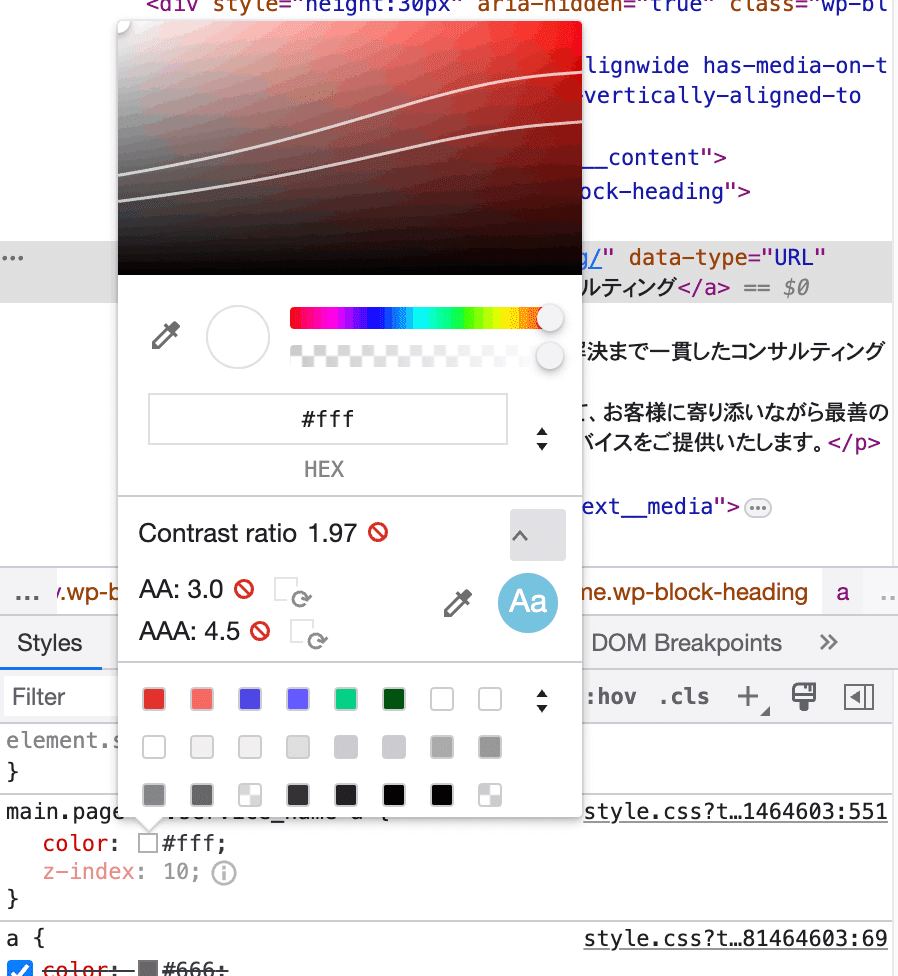Click the HEX color value input field
This screenshot has width=898, height=976.
[x=328, y=419]
